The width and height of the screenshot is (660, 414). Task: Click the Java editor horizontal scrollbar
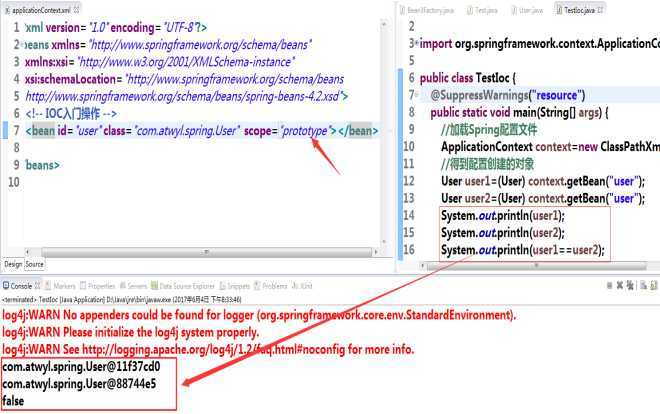click(x=537, y=266)
